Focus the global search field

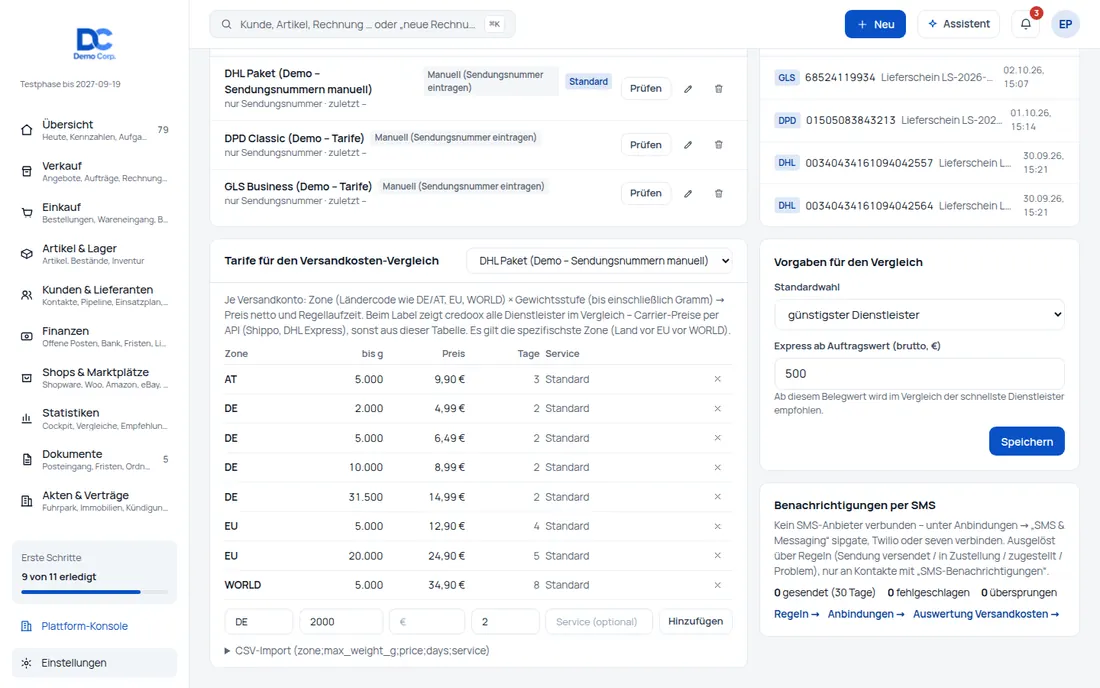coord(362,25)
